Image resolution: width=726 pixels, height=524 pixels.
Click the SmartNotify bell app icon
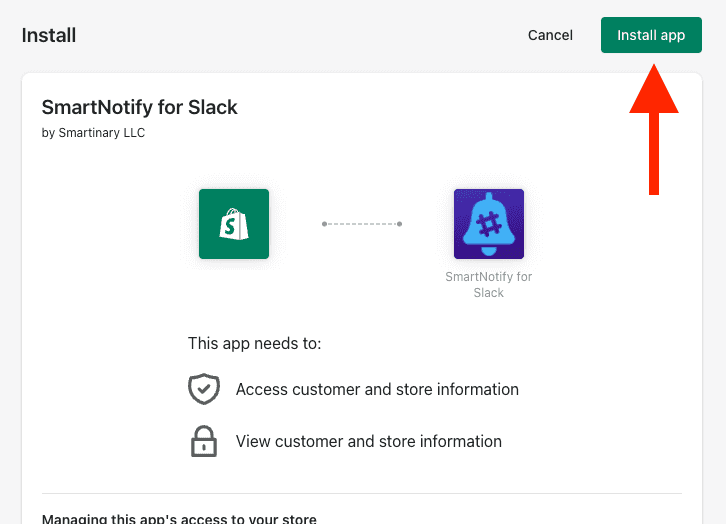489,224
